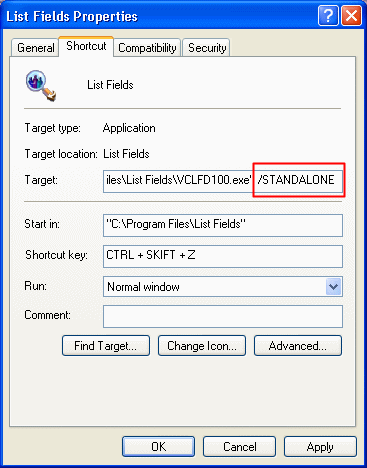367x468 pixels.
Task: Close the List Fields Properties dialog
Action: tap(352, 16)
